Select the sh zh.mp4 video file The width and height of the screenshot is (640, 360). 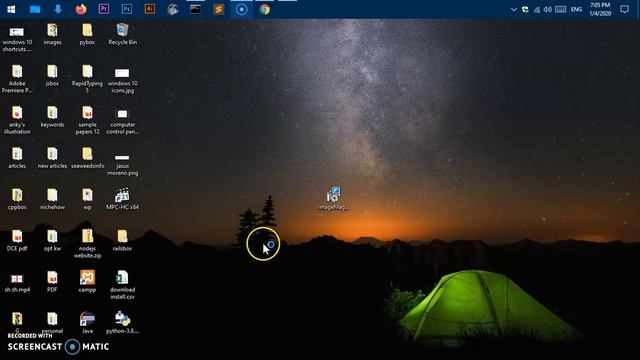(17, 283)
